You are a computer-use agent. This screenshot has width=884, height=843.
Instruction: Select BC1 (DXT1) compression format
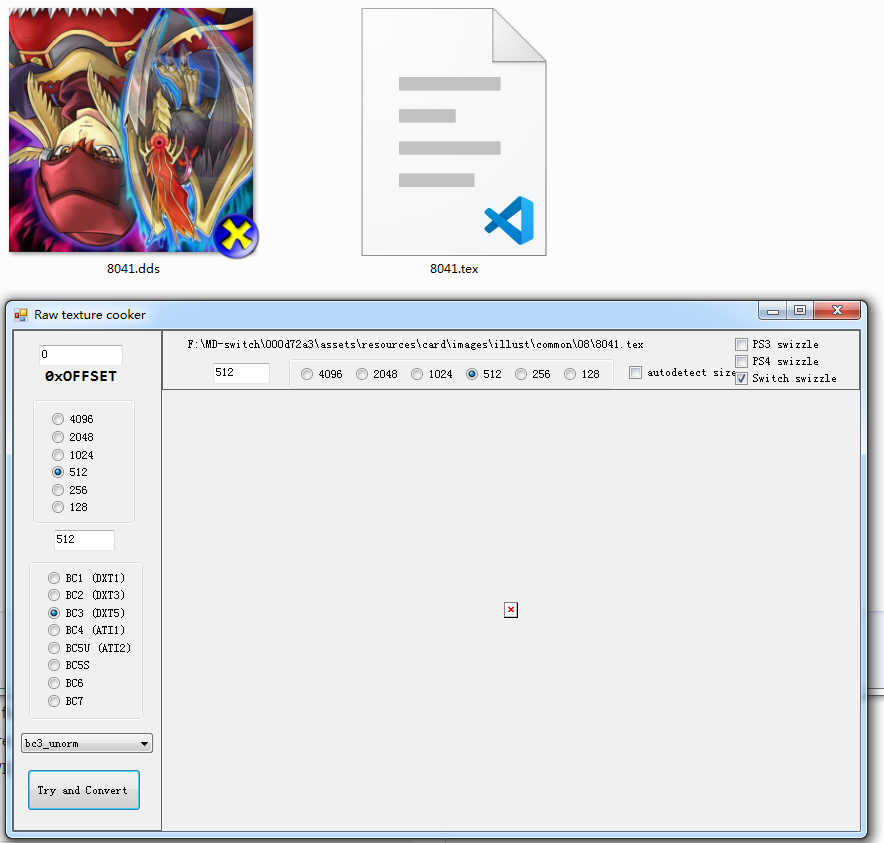[x=54, y=577]
